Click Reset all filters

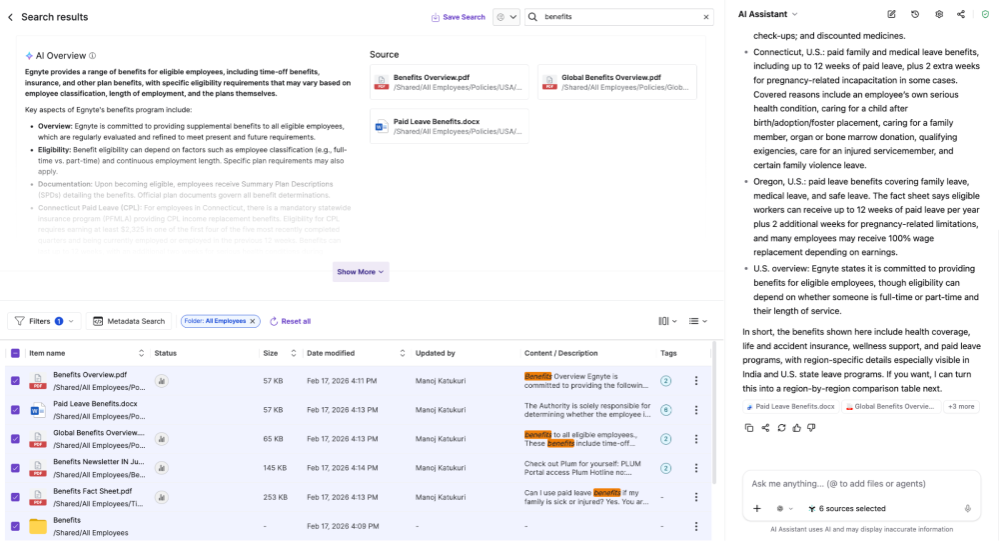(291, 321)
